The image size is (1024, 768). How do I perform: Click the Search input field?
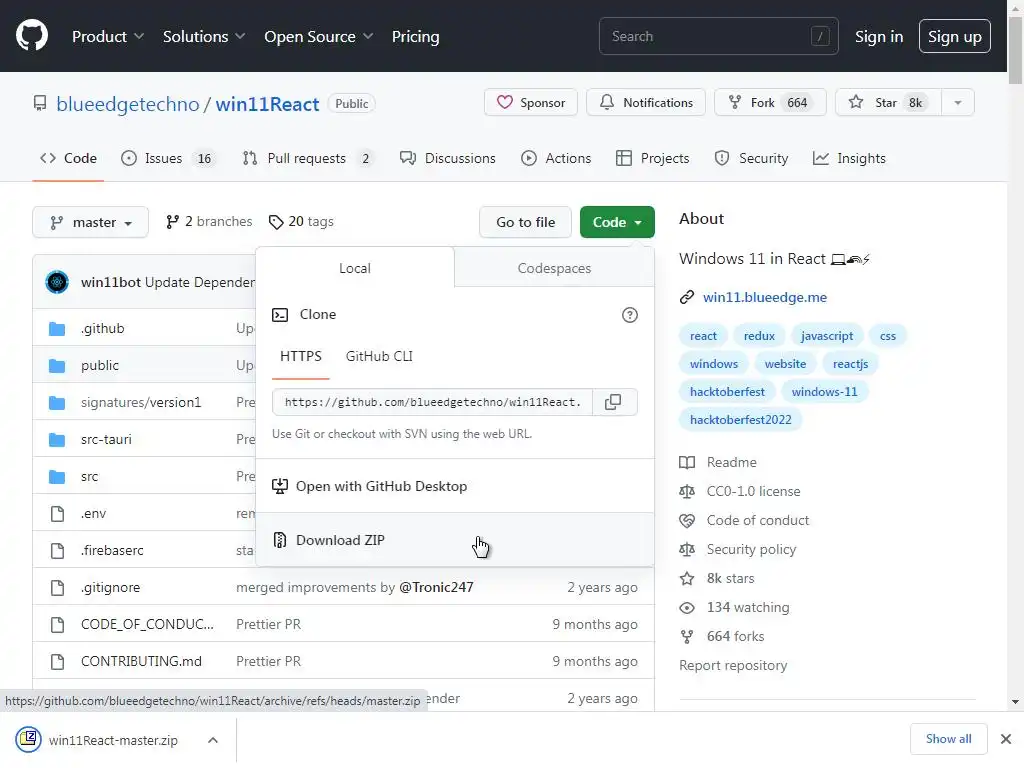719,37
